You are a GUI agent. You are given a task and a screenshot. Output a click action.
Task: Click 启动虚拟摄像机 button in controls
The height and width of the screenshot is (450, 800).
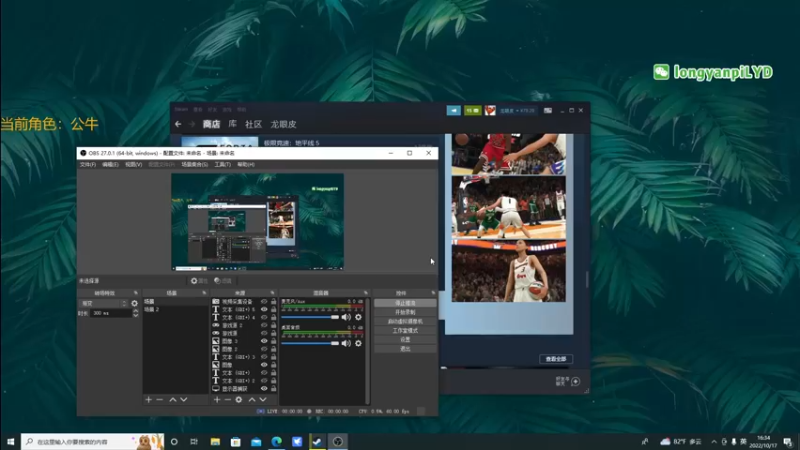[405, 321]
